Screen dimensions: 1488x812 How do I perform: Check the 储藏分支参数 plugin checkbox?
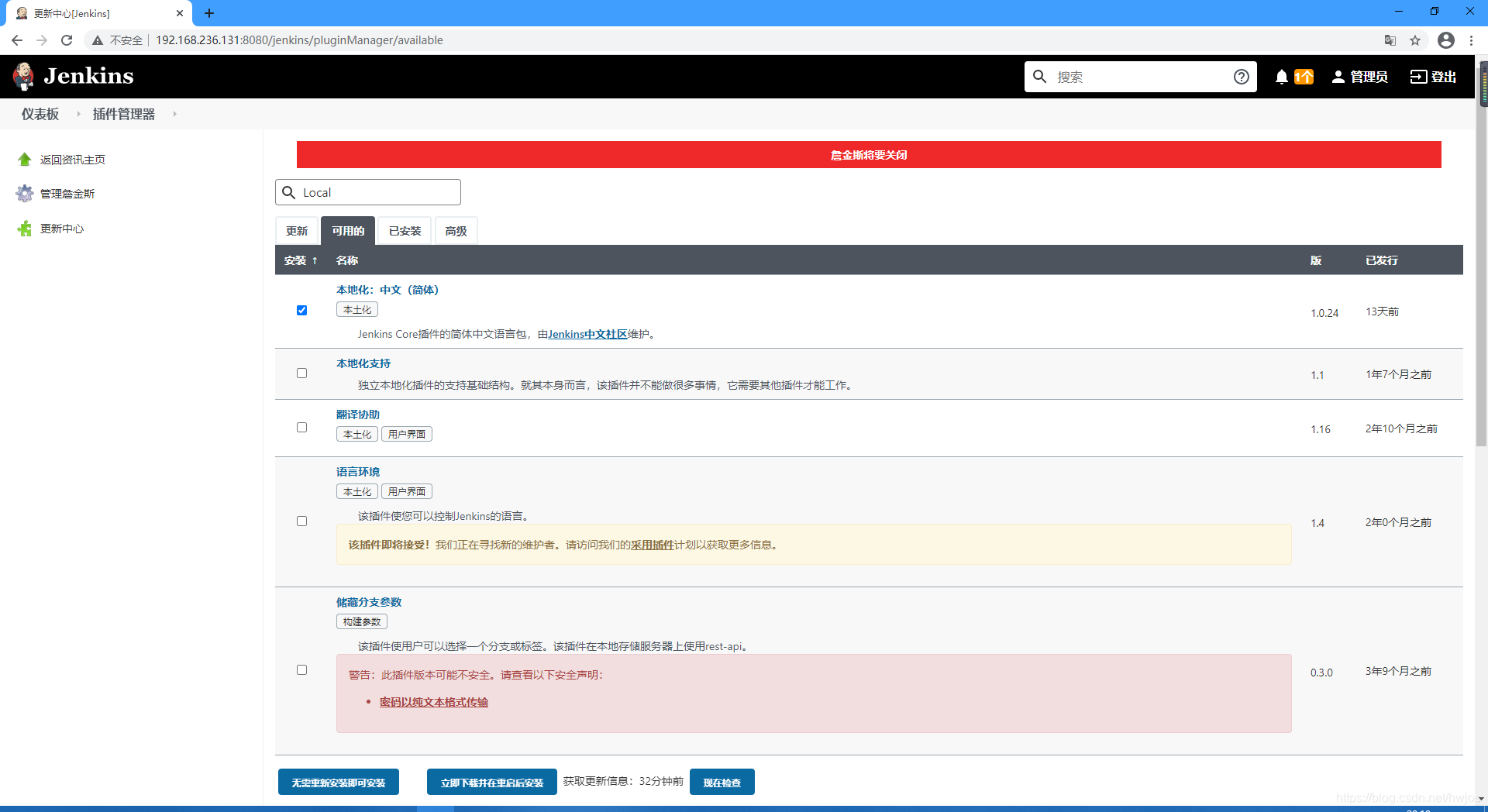pos(302,670)
